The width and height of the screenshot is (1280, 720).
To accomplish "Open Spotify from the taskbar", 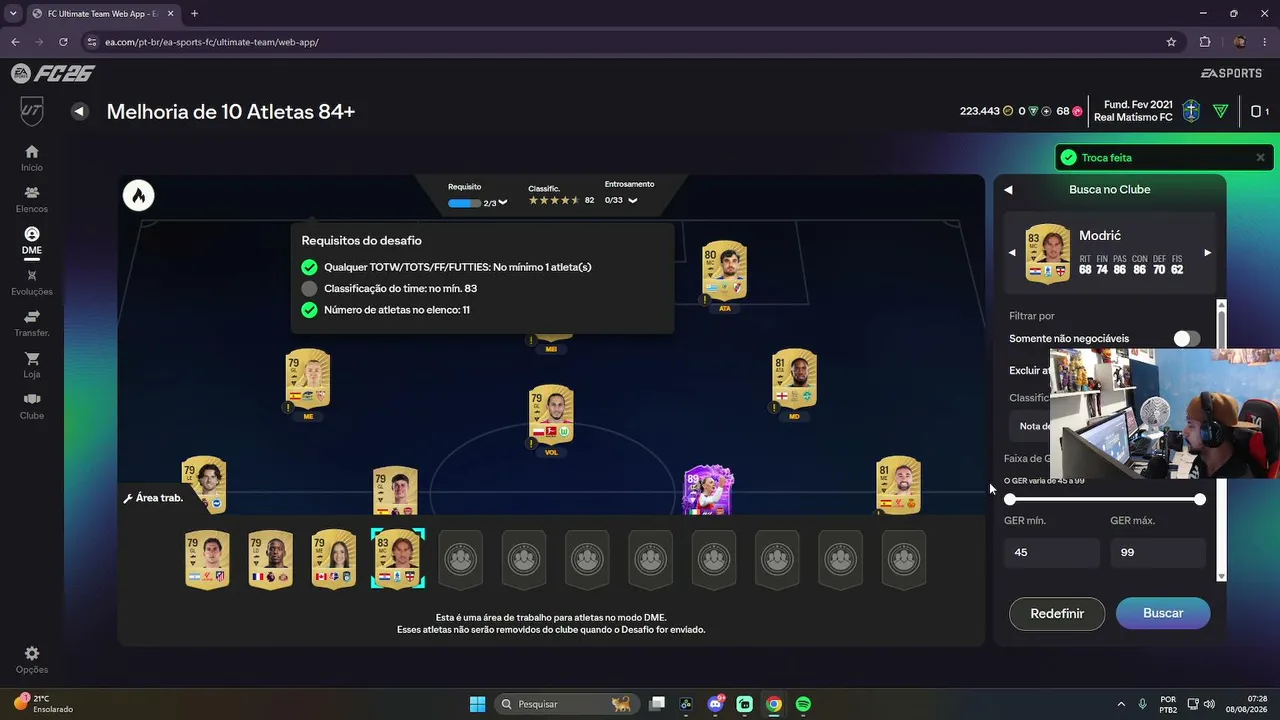I will (803, 704).
